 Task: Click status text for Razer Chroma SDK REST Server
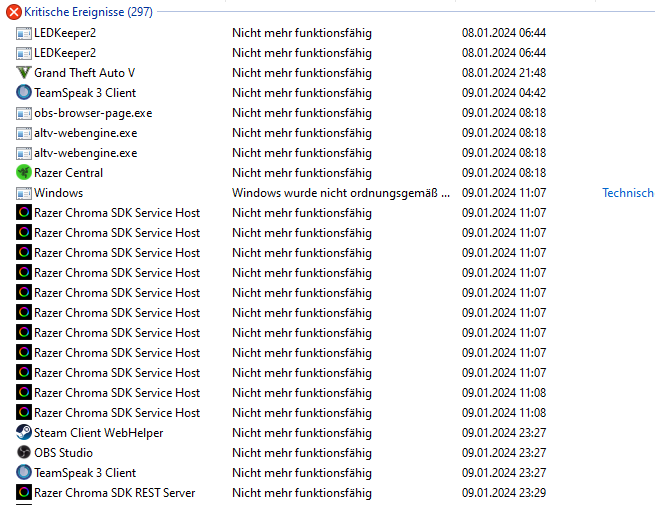pyautogui.click(x=302, y=493)
